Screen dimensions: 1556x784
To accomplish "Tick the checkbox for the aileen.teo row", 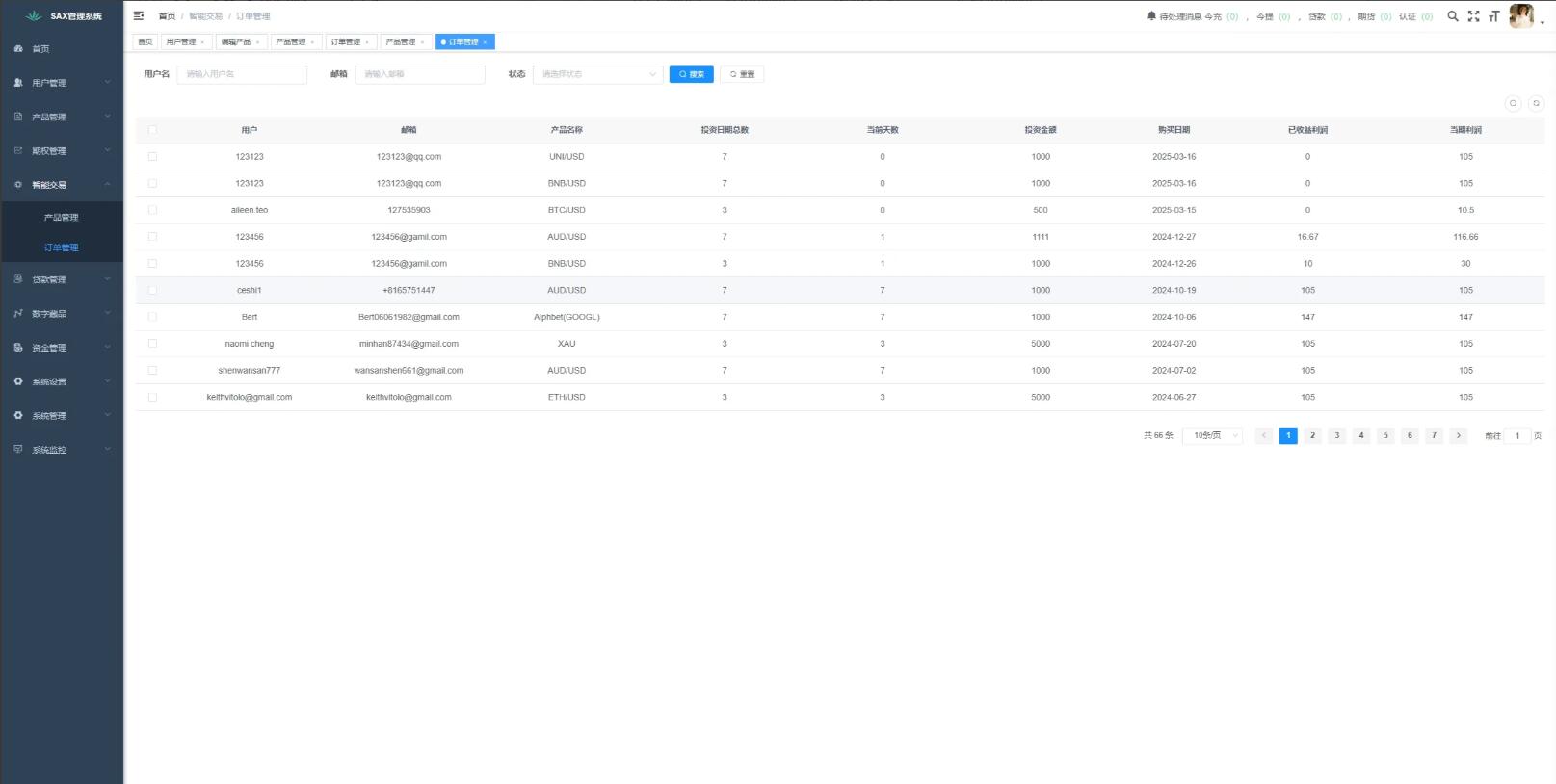I will [x=152, y=210].
